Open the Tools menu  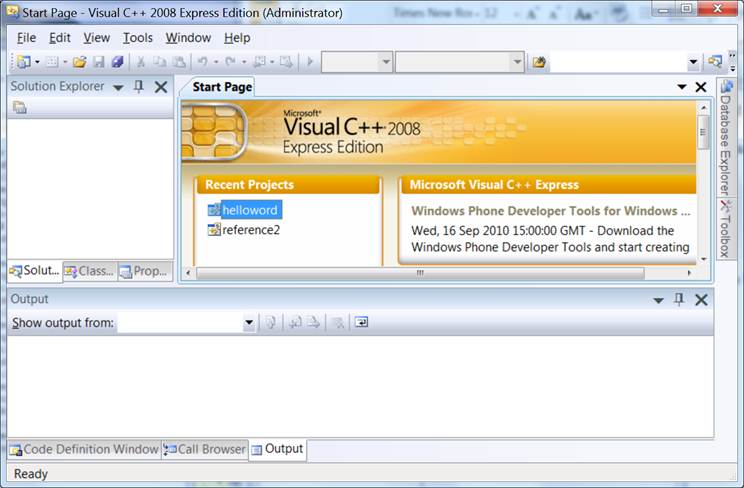(x=138, y=38)
